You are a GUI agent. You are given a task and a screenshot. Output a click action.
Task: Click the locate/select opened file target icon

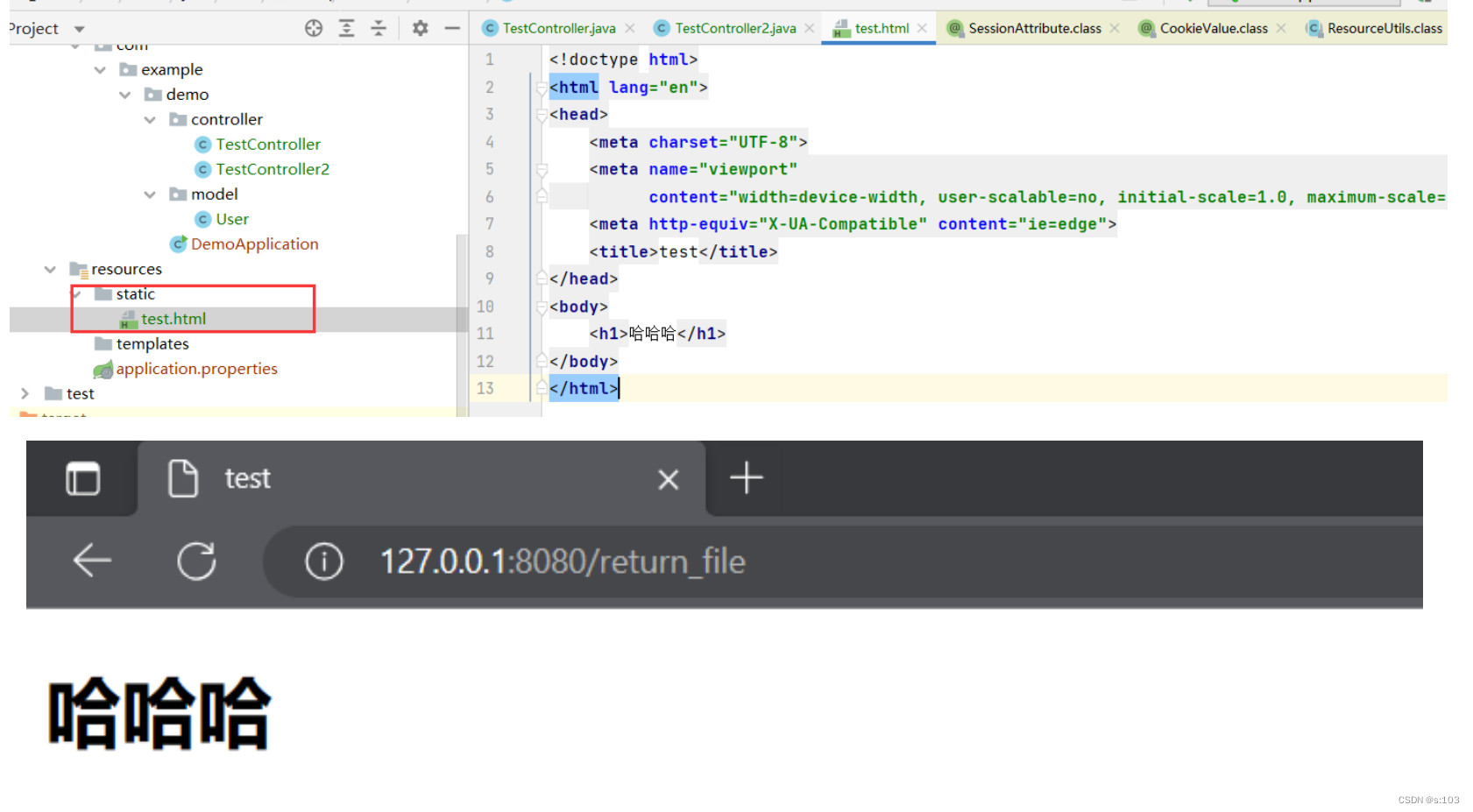(314, 28)
